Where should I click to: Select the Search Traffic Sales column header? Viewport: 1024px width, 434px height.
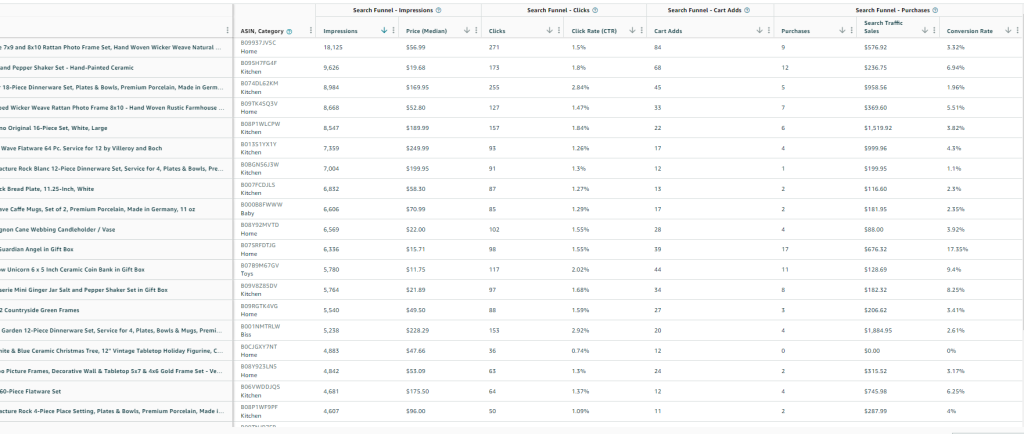pos(887,27)
